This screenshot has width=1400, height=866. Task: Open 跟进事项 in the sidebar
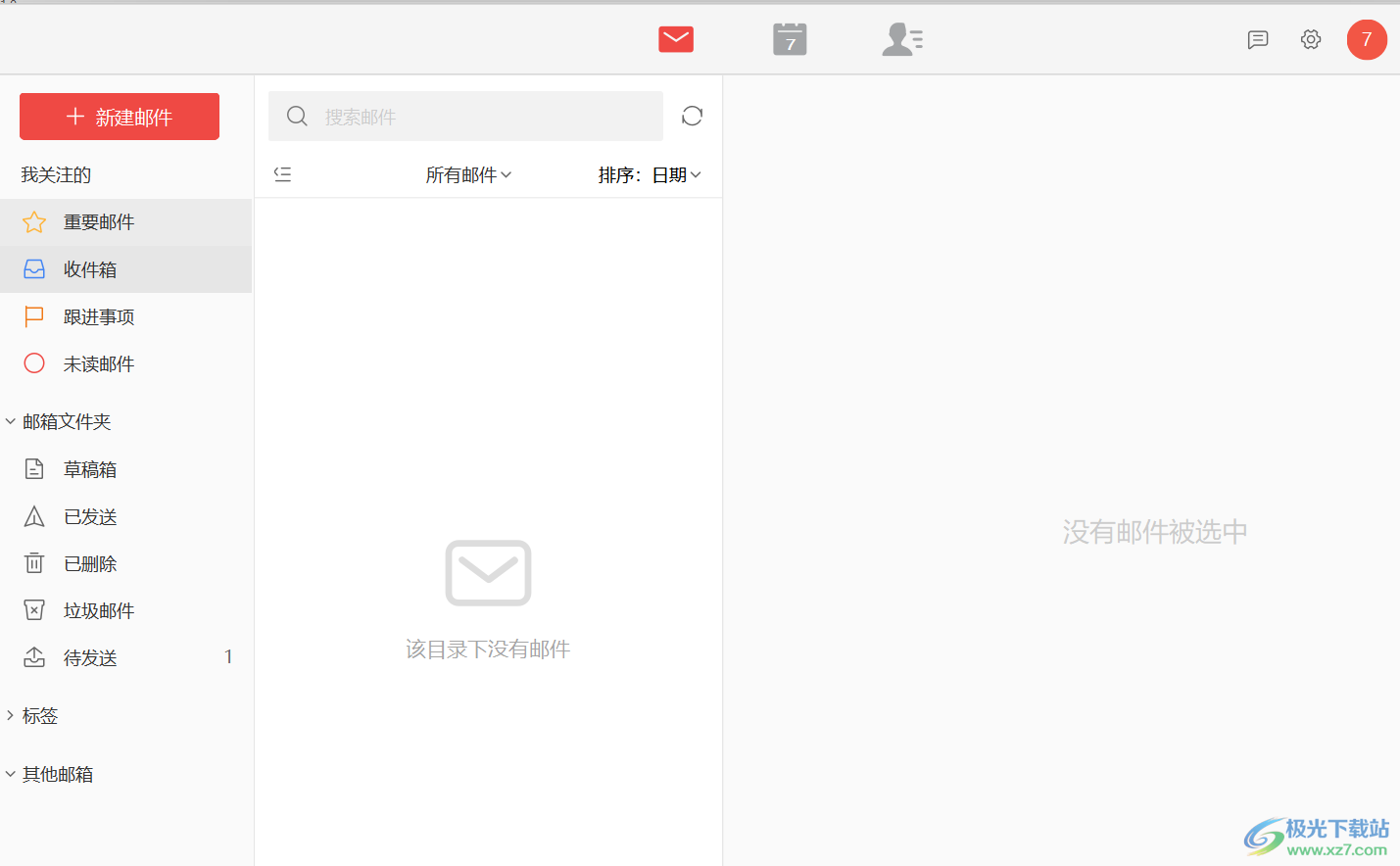(125, 316)
